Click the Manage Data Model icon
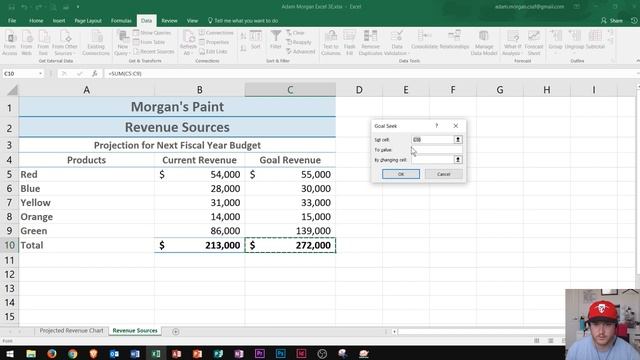The height and width of the screenshot is (360, 640). (x=484, y=43)
